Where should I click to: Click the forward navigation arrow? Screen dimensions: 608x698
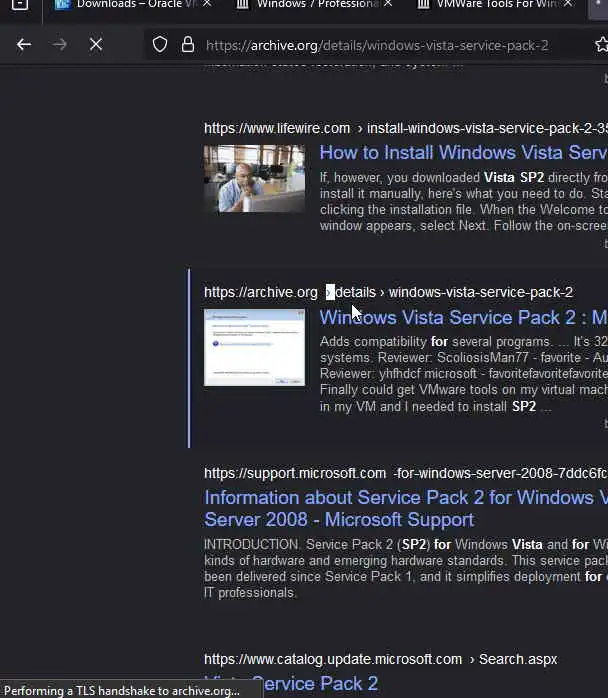point(60,45)
